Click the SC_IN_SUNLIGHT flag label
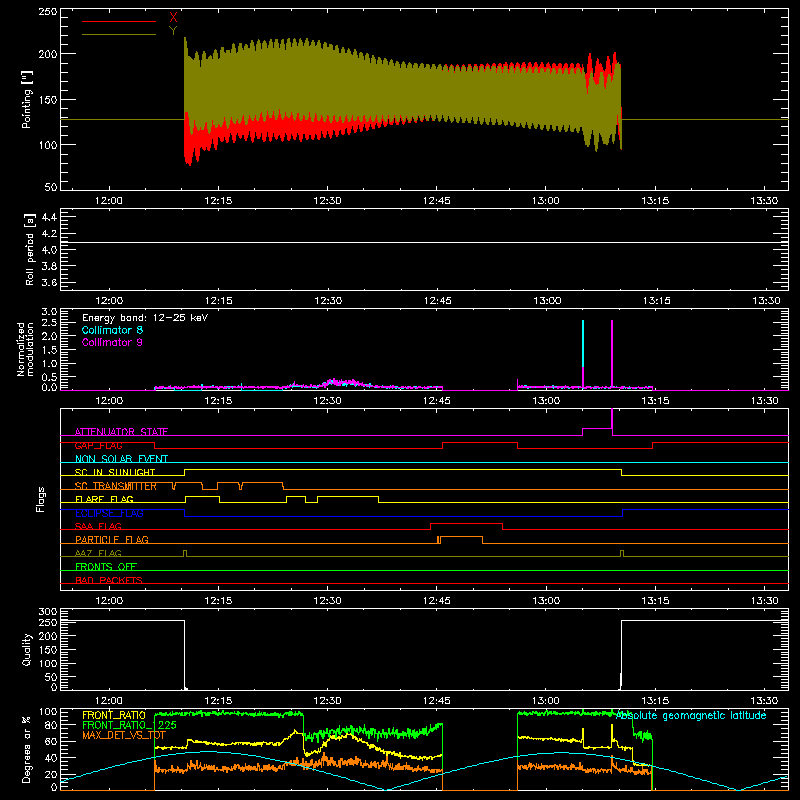This screenshot has width=800, height=800. tap(115, 472)
